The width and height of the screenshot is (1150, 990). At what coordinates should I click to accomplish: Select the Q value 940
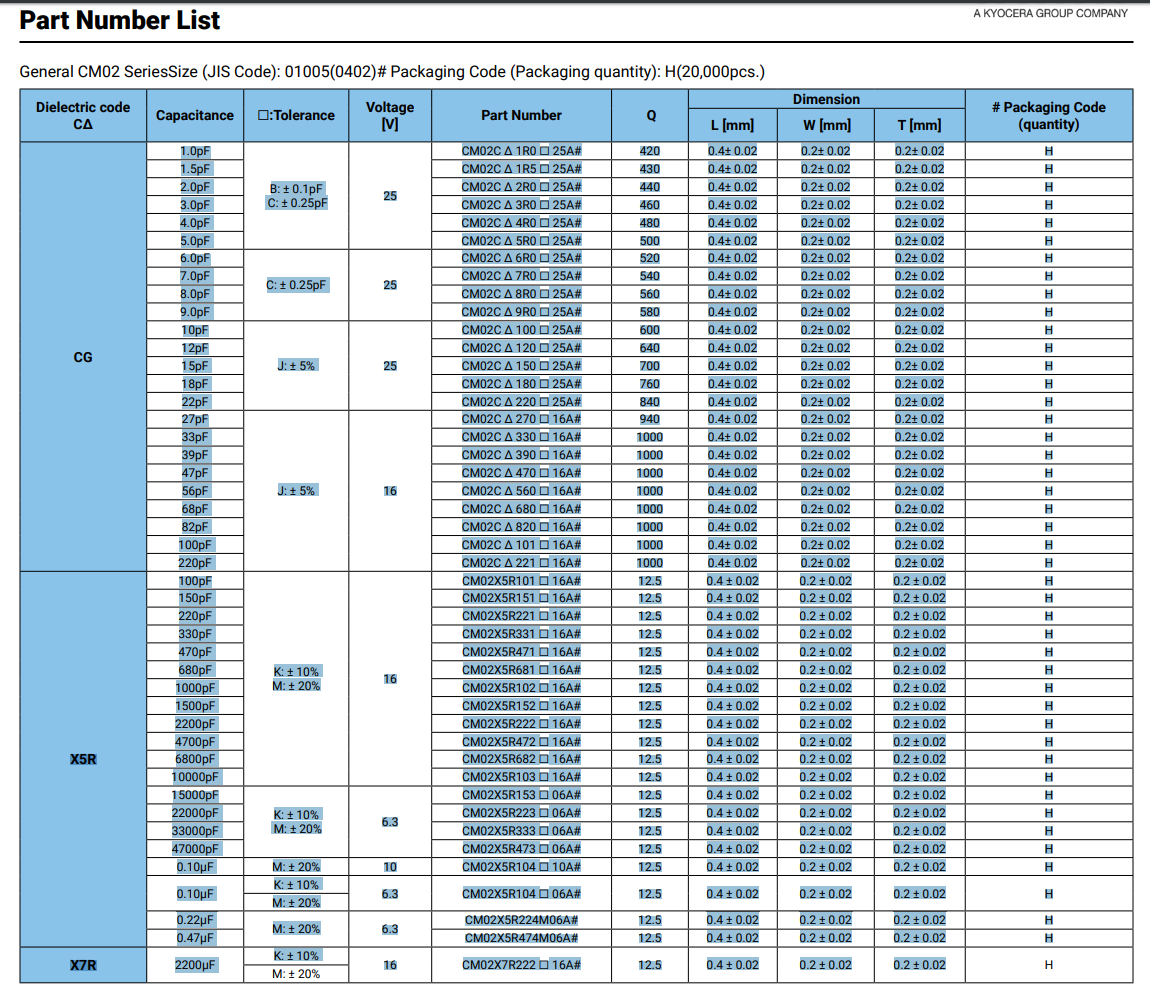tap(650, 420)
